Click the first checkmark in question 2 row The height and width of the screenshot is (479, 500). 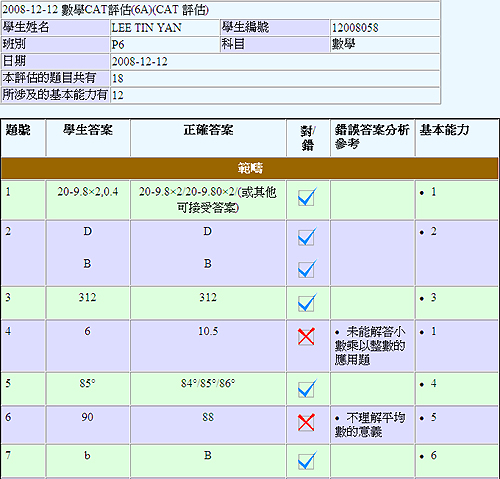pos(307,237)
